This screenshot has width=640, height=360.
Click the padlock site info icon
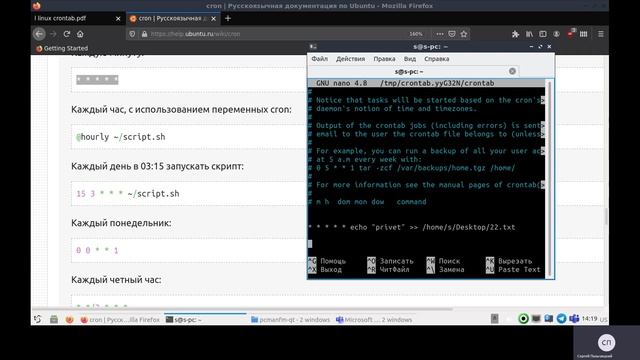(144, 34)
